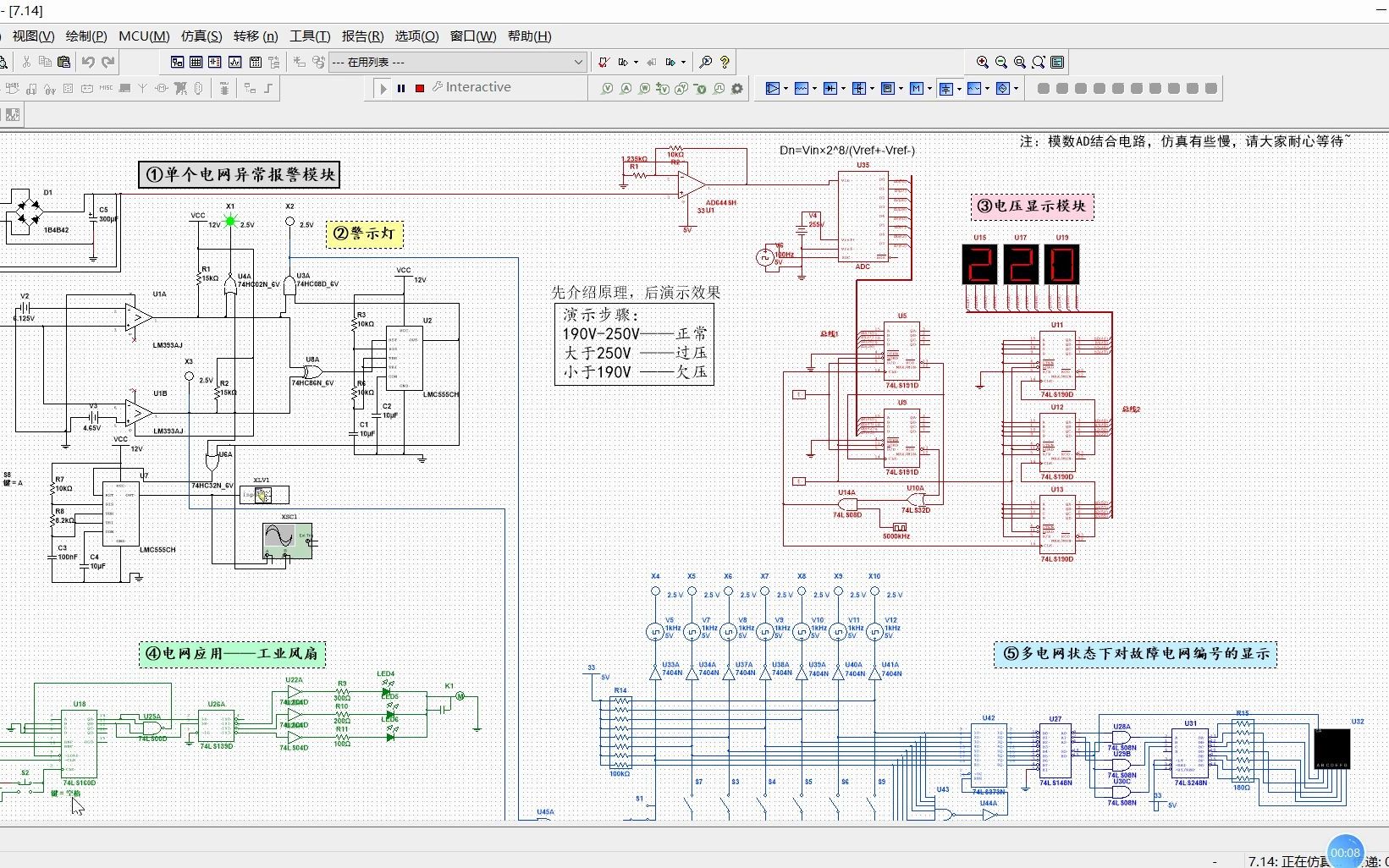Click the find magnifier icon
The width and height of the screenshot is (1389, 868).
point(706,62)
